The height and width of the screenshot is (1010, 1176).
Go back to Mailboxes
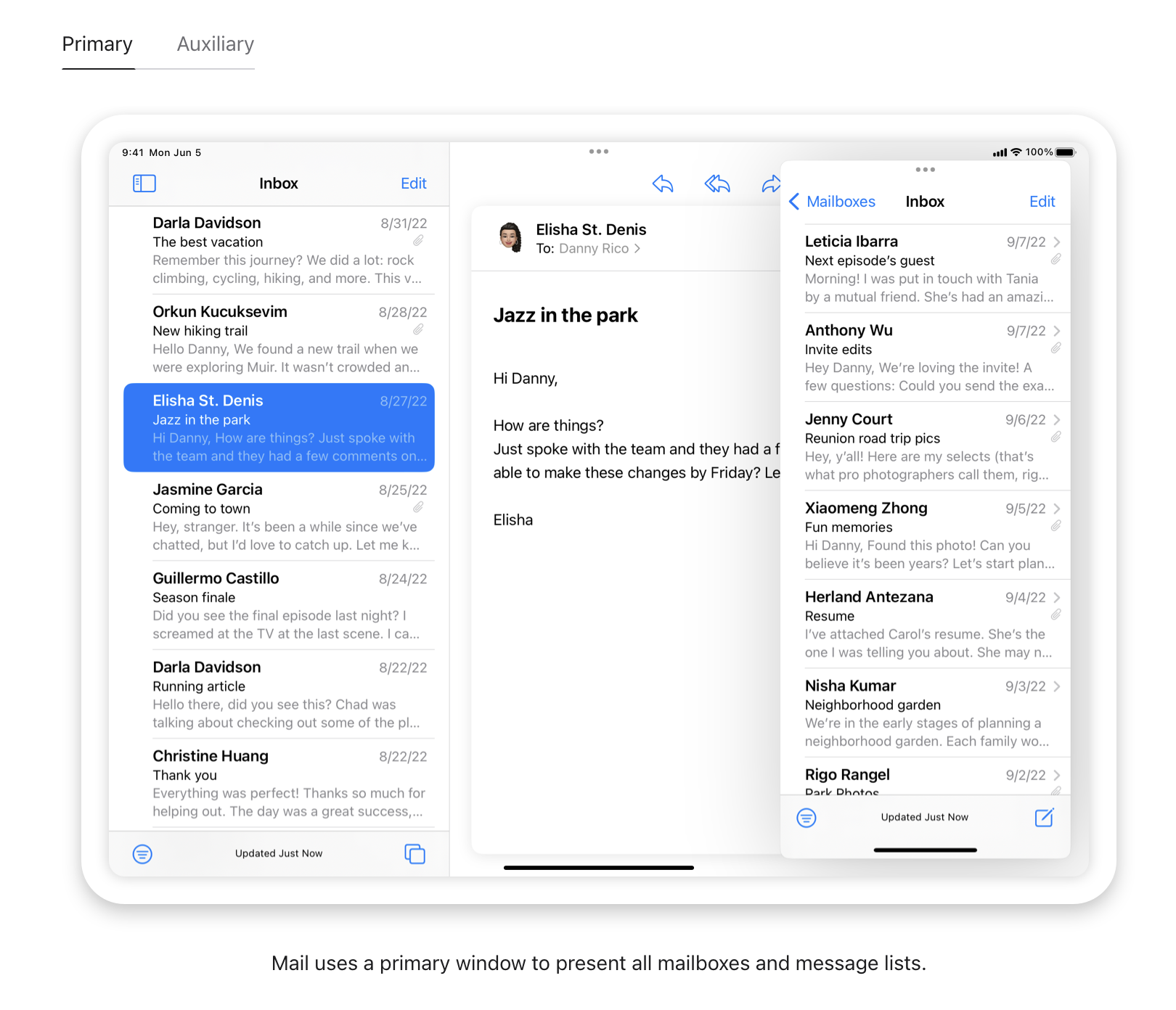pyautogui.click(x=833, y=202)
